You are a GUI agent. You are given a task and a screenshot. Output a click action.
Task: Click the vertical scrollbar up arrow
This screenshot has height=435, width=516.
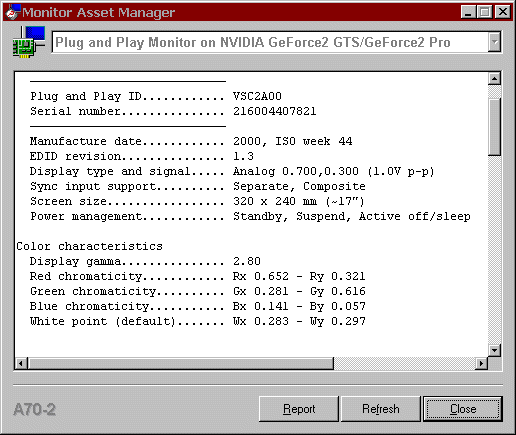[494, 79]
